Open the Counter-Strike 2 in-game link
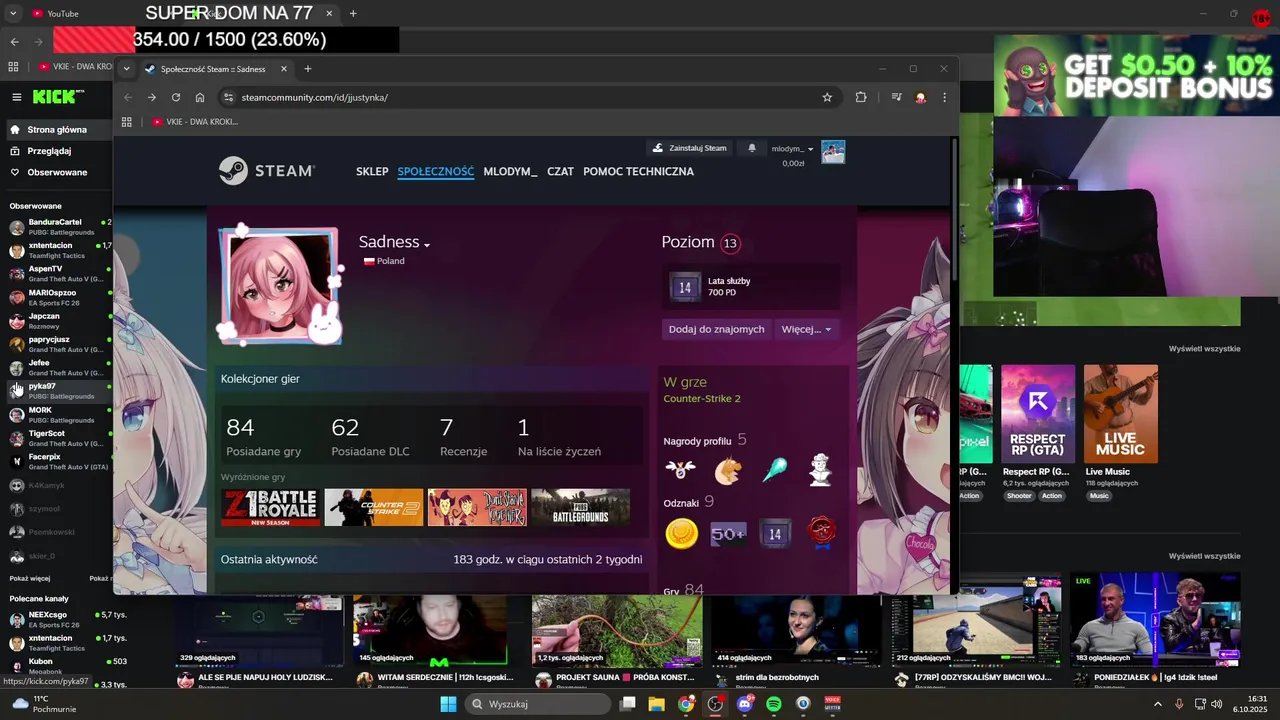 point(702,399)
